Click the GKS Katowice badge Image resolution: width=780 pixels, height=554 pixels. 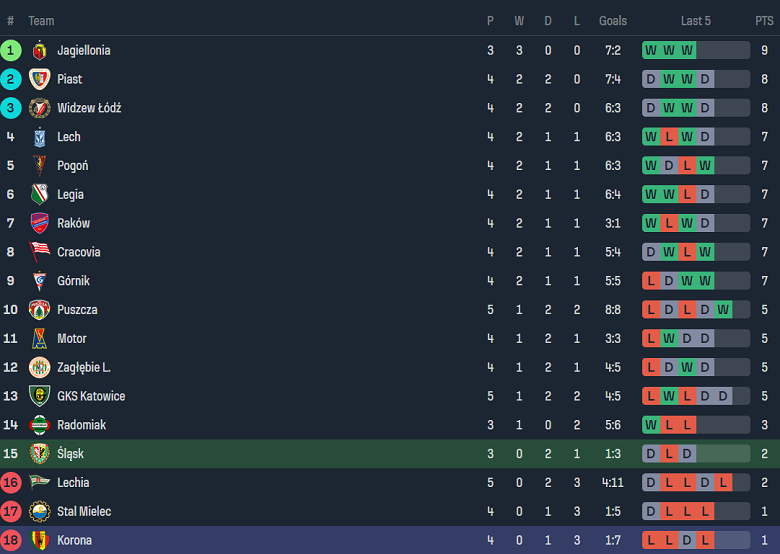[39, 397]
